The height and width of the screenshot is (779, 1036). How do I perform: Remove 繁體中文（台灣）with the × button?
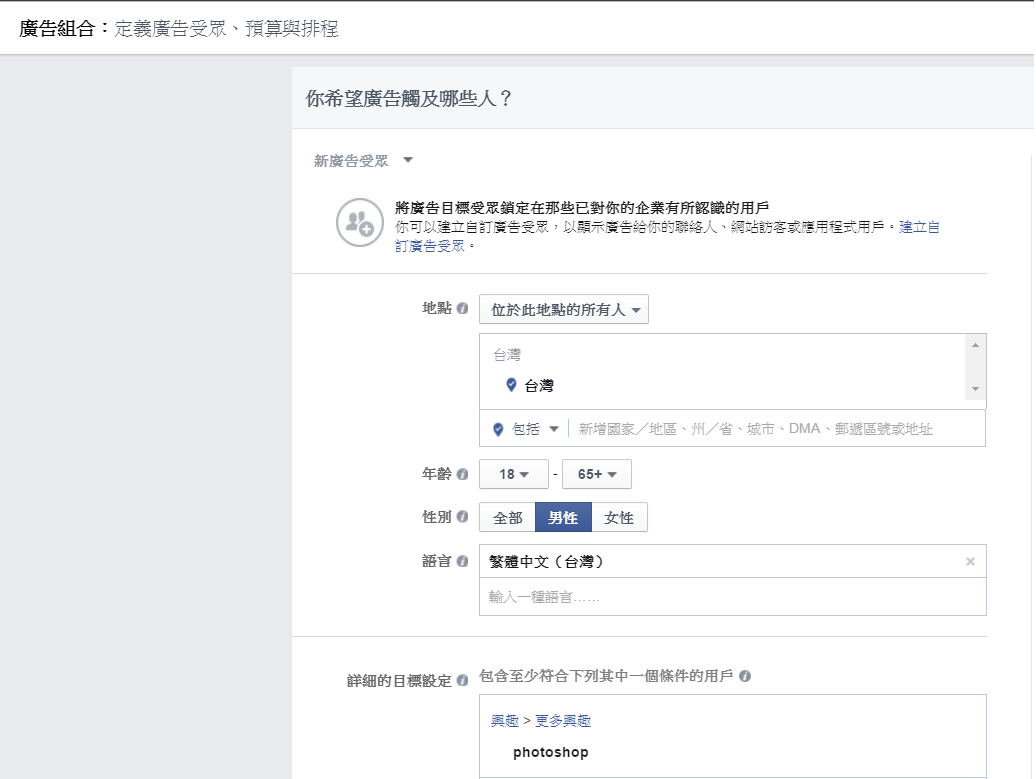coord(970,561)
